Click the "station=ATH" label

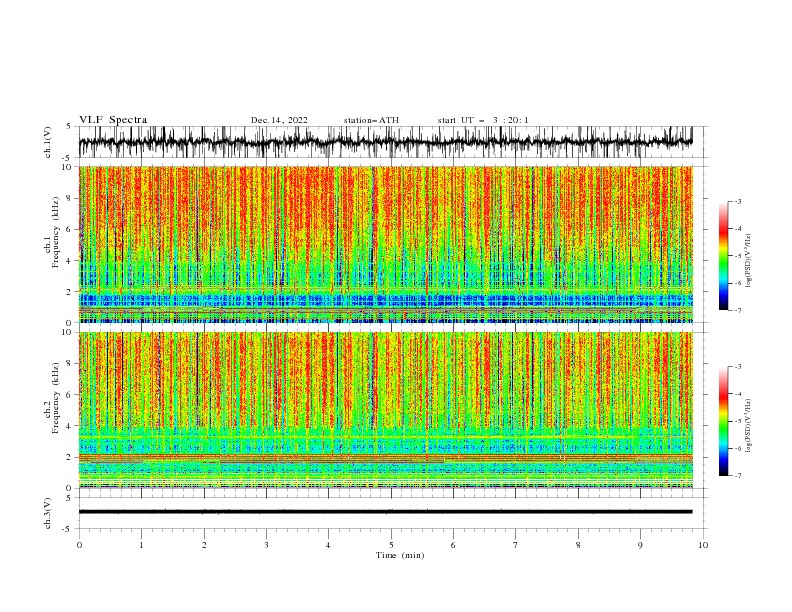371,120
